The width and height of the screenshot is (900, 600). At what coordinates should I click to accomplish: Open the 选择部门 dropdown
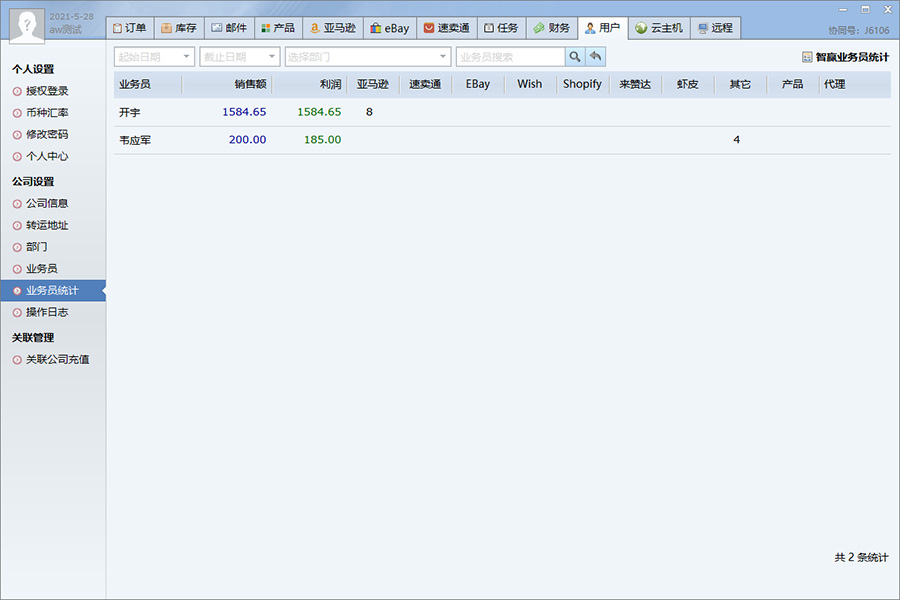pos(367,57)
